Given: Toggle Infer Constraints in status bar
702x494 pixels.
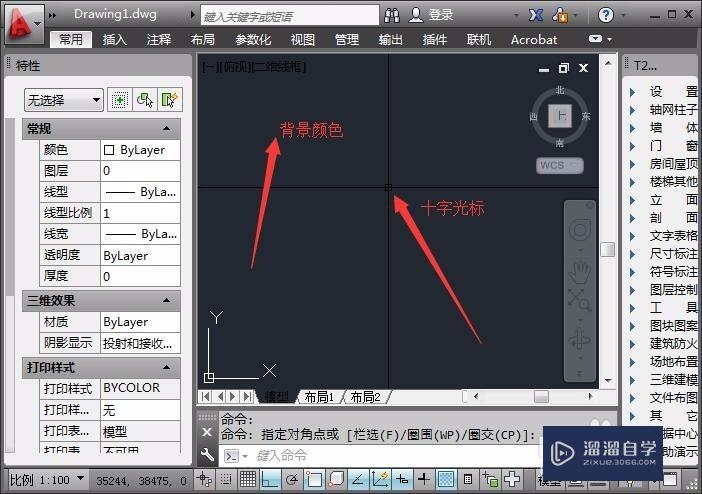Looking at the screenshot, I should (x=204, y=480).
